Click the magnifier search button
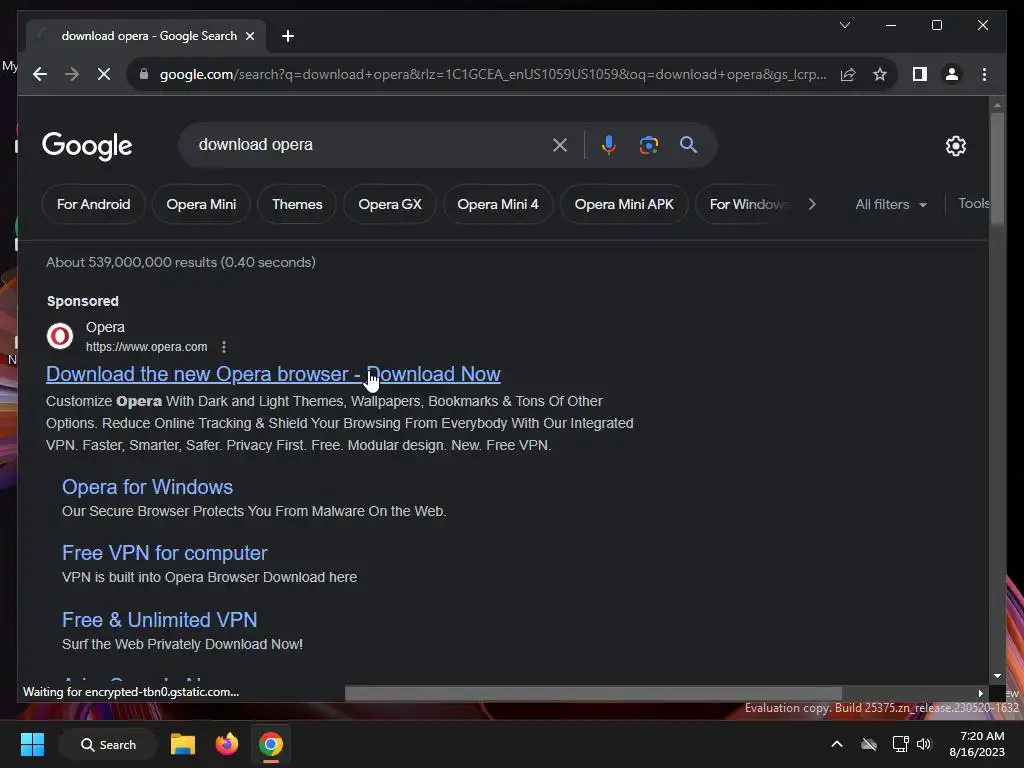Viewport: 1024px width, 768px height. pos(688,145)
